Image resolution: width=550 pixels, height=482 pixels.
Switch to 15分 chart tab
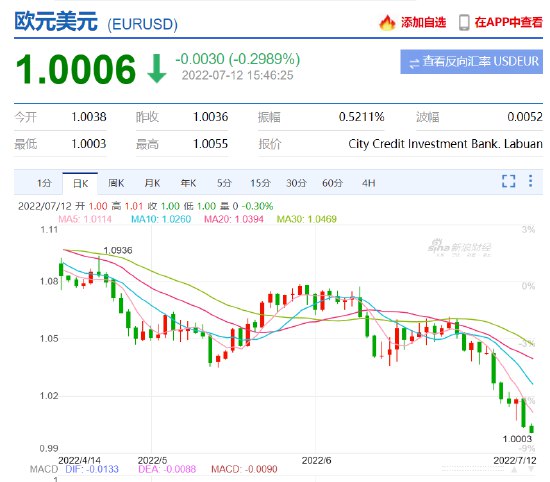pyautogui.click(x=260, y=183)
